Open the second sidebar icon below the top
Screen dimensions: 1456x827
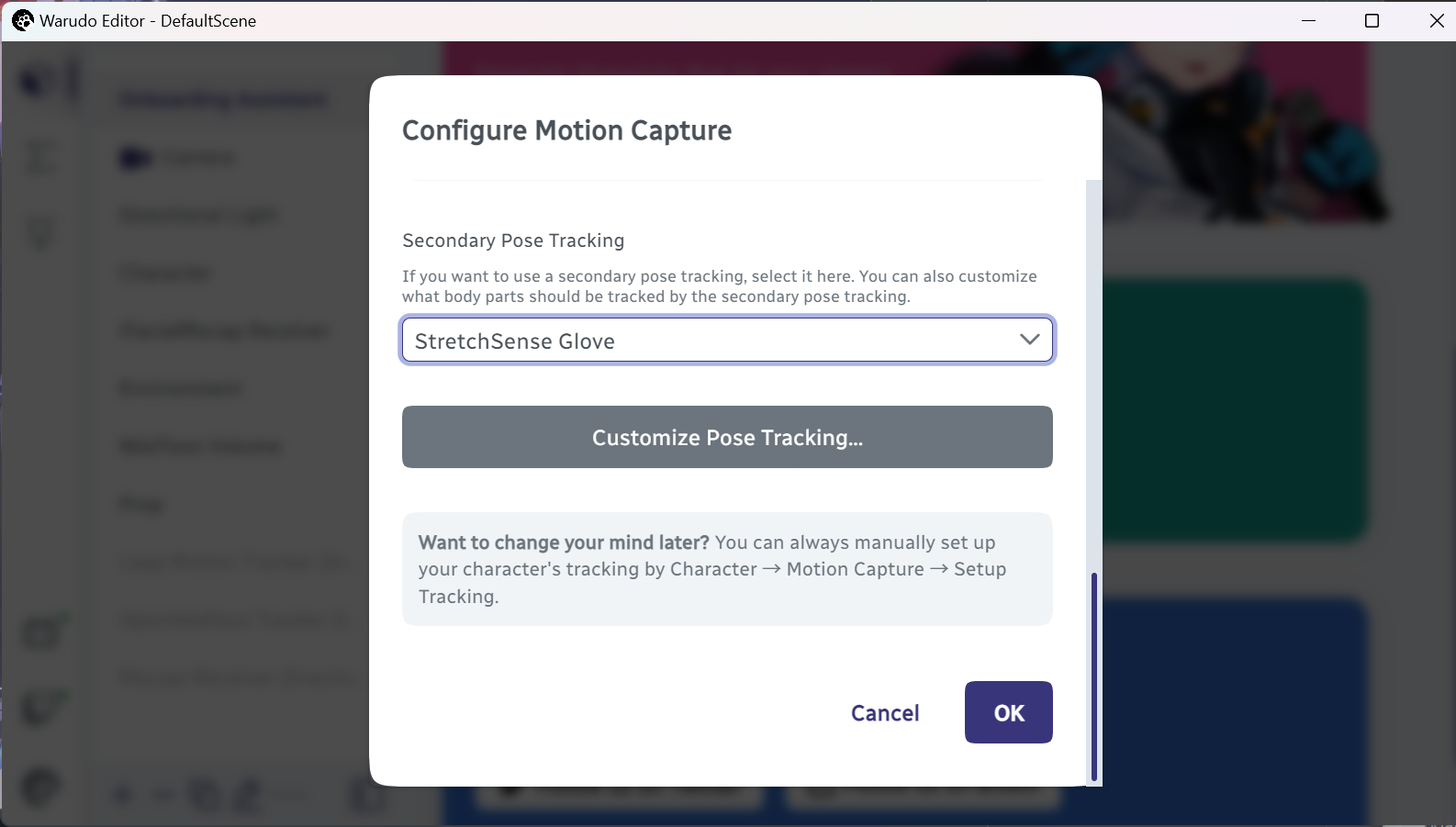[x=39, y=156]
